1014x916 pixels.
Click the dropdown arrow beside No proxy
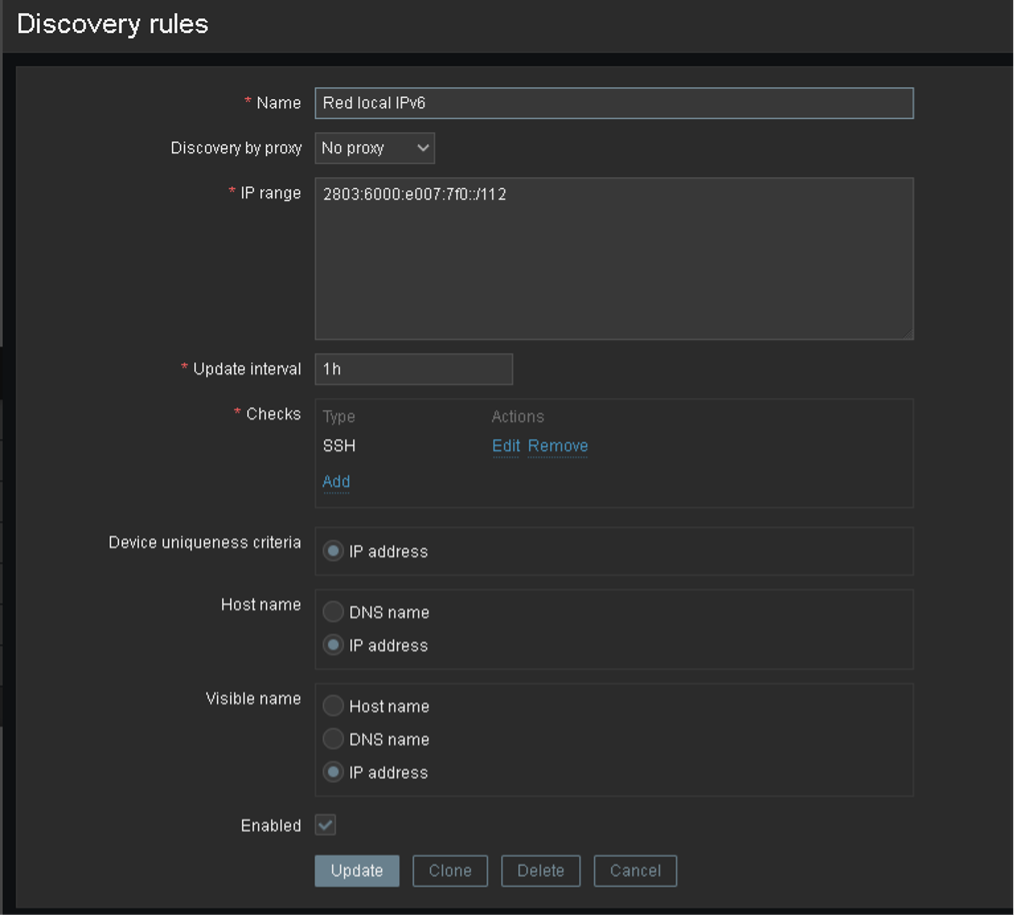point(423,148)
